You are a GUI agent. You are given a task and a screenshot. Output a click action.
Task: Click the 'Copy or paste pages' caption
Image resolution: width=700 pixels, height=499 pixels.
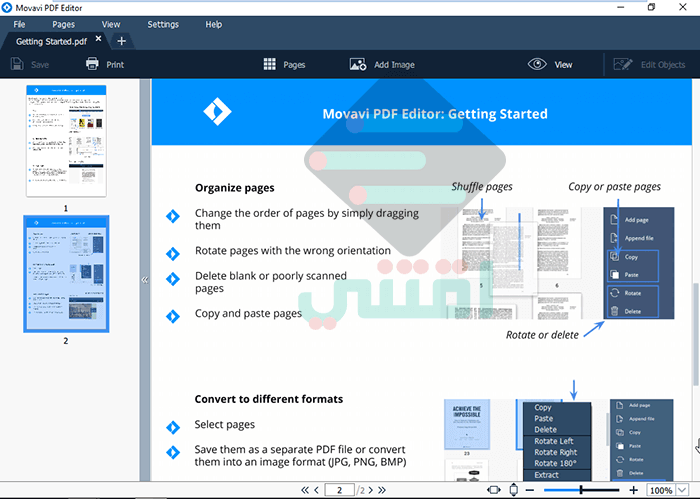tap(614, 187)
